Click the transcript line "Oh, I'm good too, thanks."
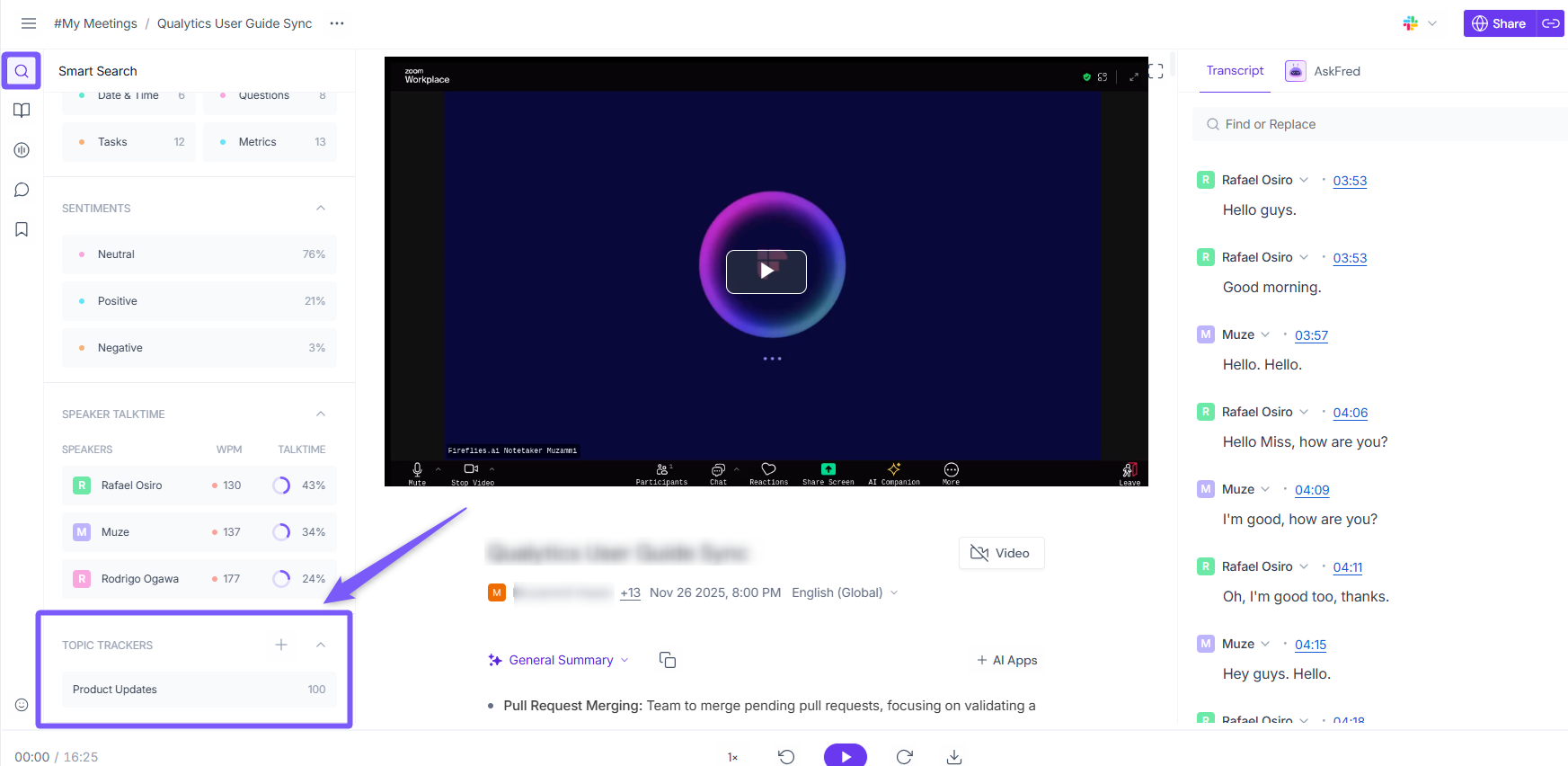The width and height of the screenshot is (1568, 766). [1306, 596]
